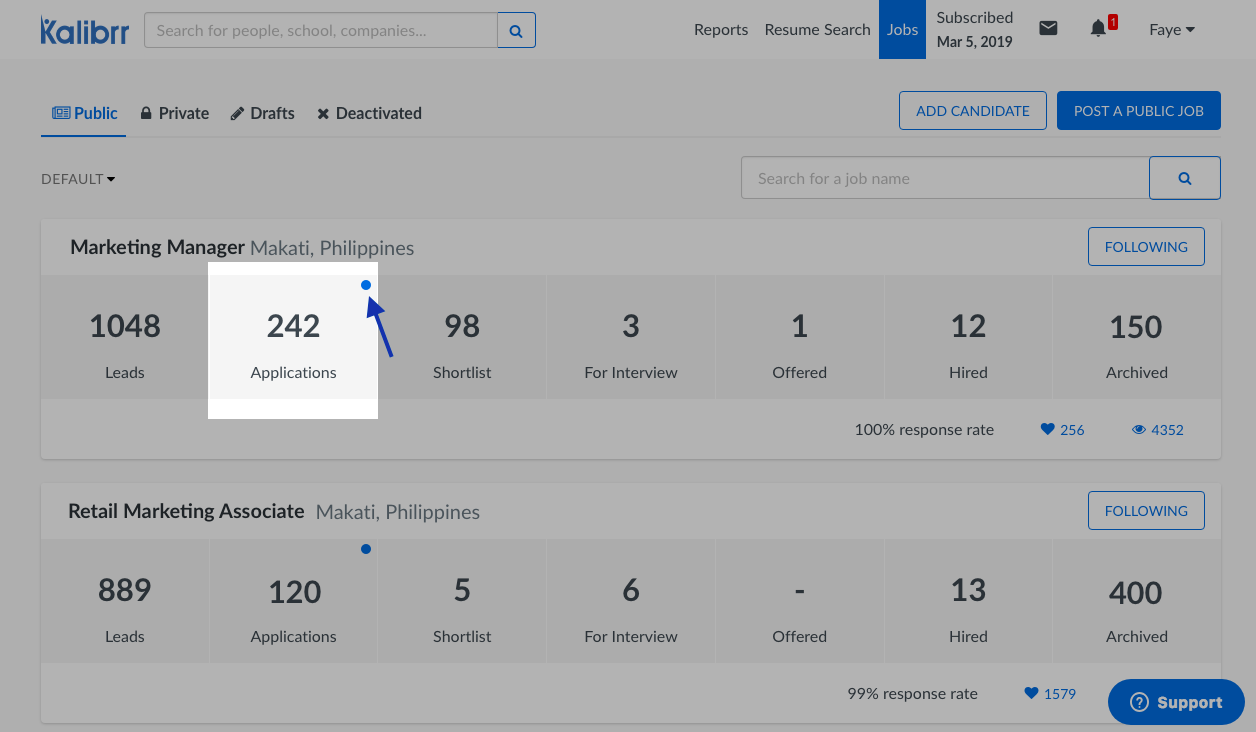Open Resume Search in top navigation

817,30
